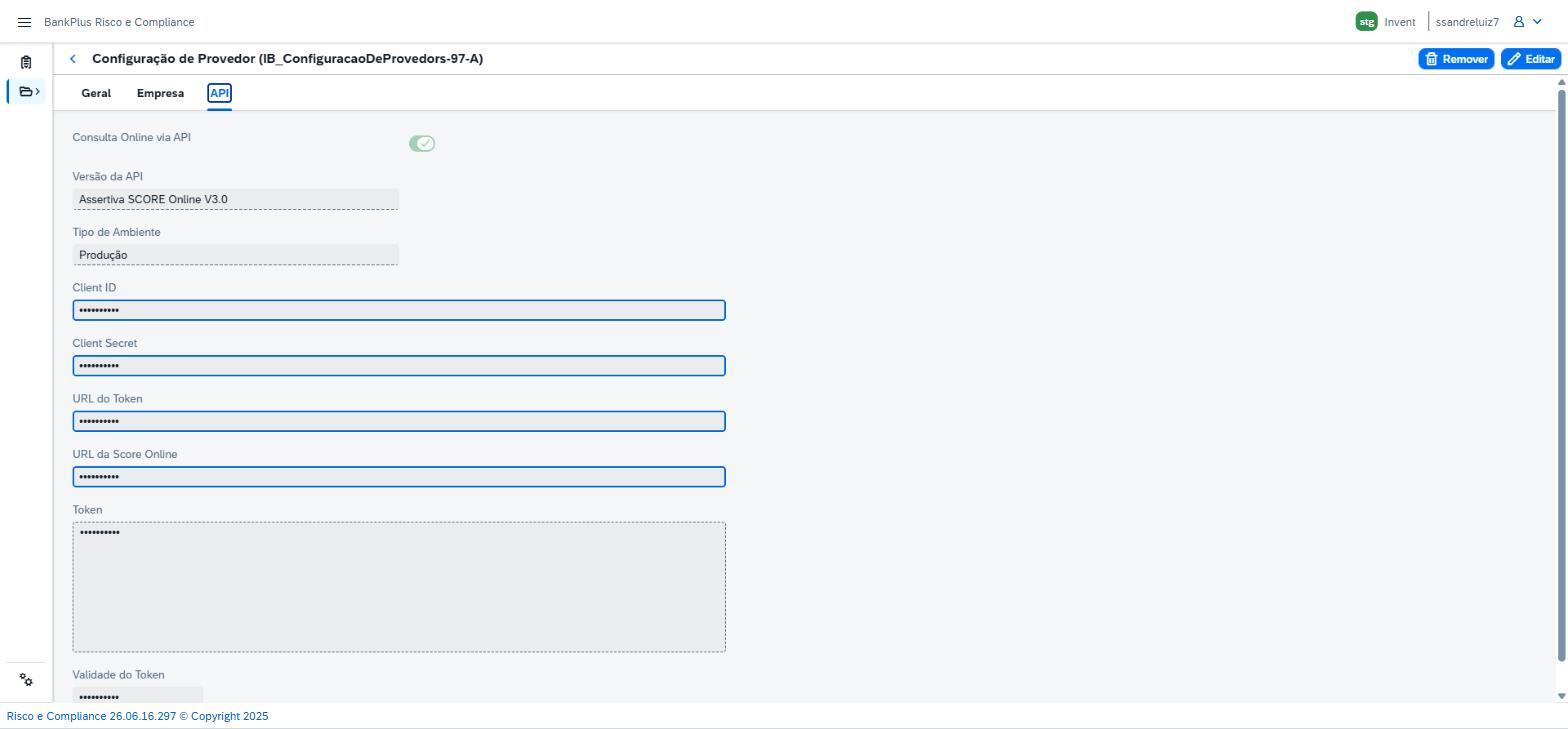This screenshot has width=1568, height=729.
Task: Expand the user account dropdown chevron
Action: pyautogui.click(x=1537, y=22)
